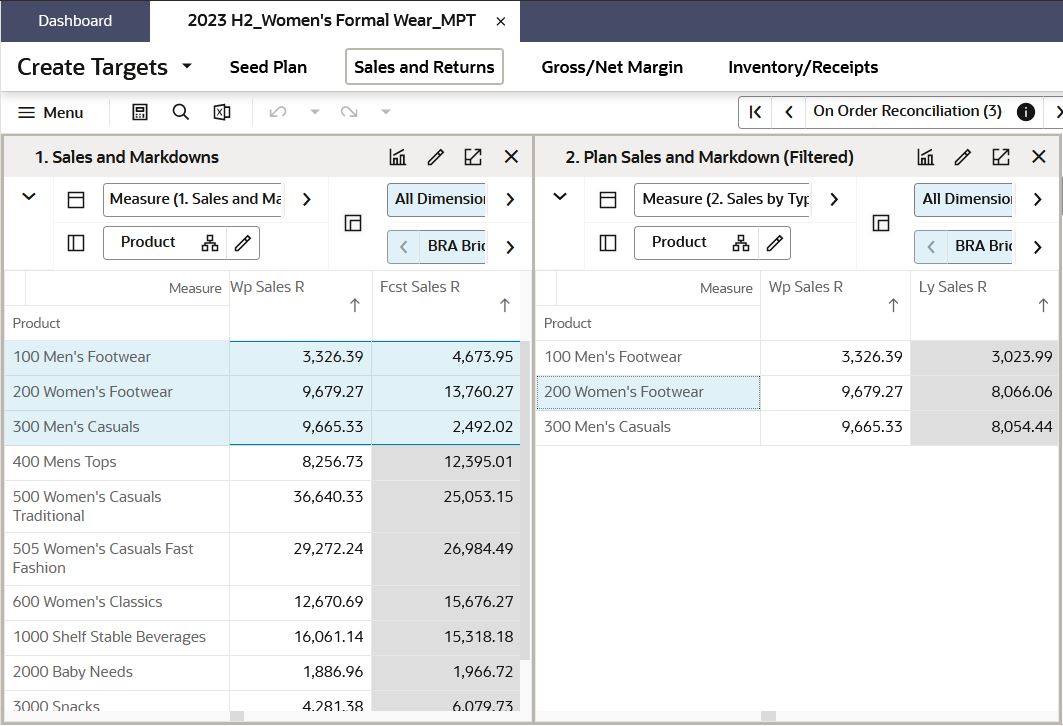Sort by Wp Sales R in left panel
1063x726 pixels.
point(355,306)
